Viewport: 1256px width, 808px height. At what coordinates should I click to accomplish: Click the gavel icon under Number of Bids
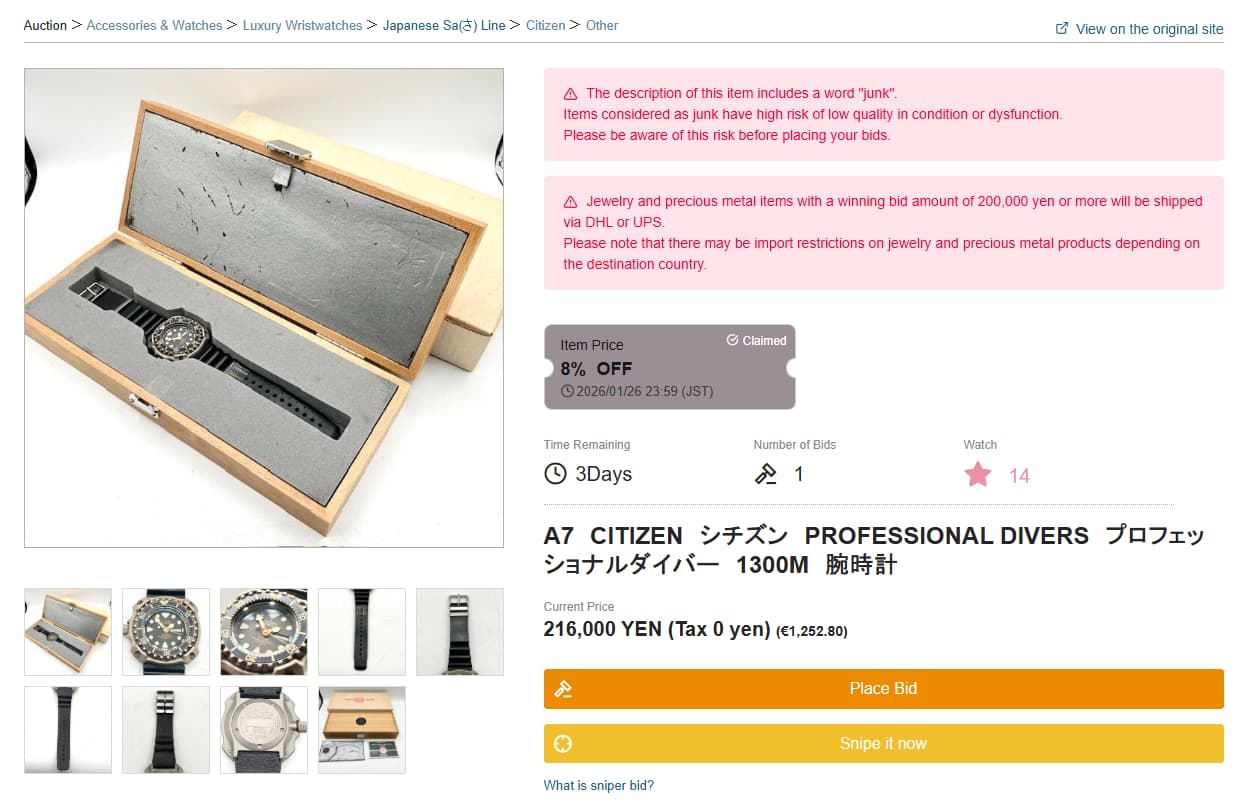click(766, 474)
